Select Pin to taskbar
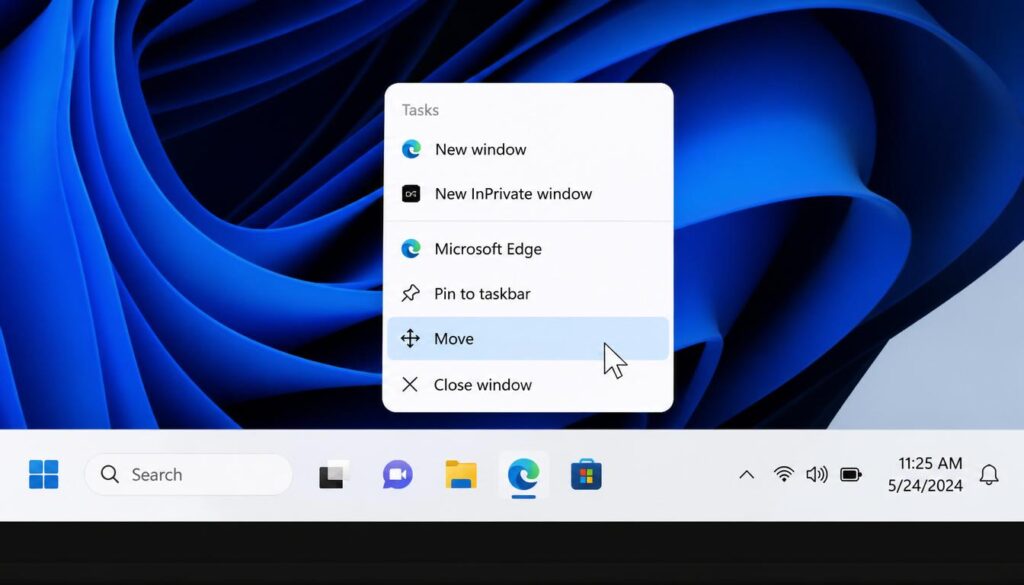The image size is (1024, 585). pos(528,294)
